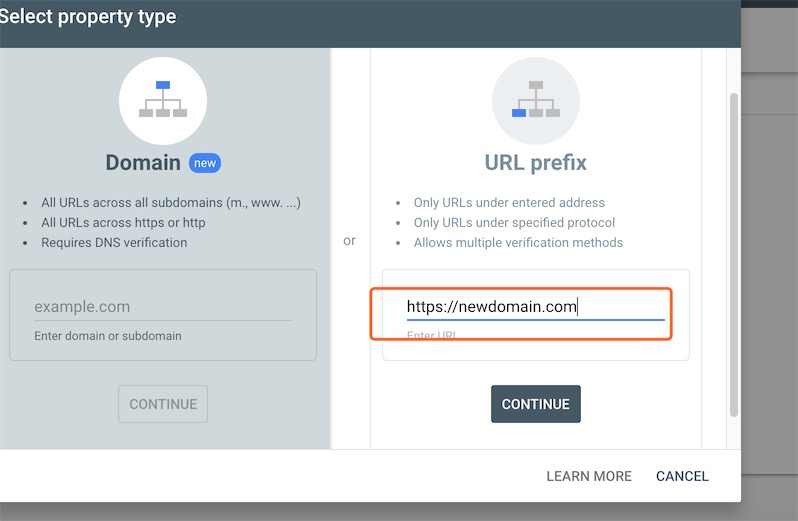Click 'All URLs across https or http'

(x=123, y=223)
